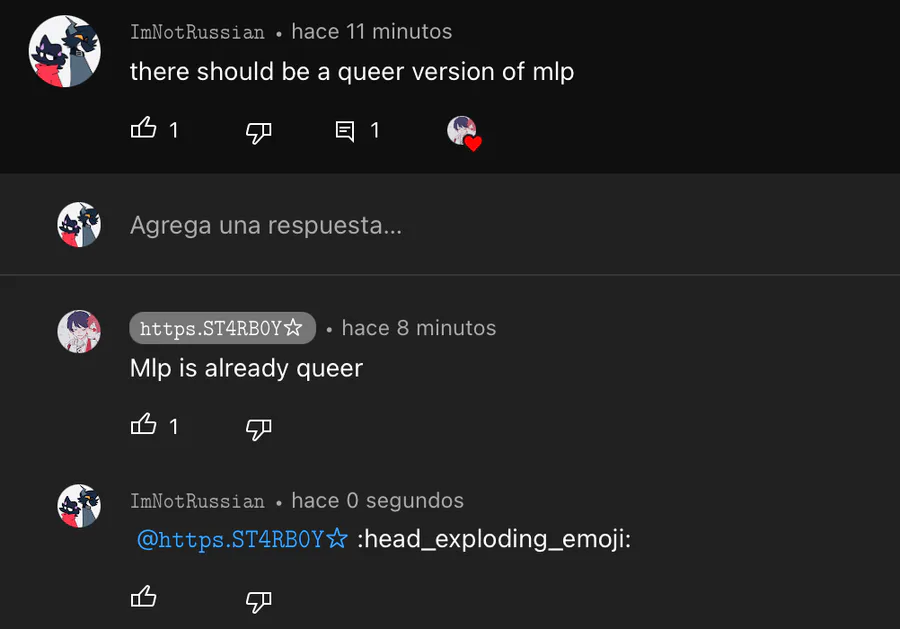Click the creator heart badge on top comment
This screenshot has width=900, height=629.
point(464,133)
